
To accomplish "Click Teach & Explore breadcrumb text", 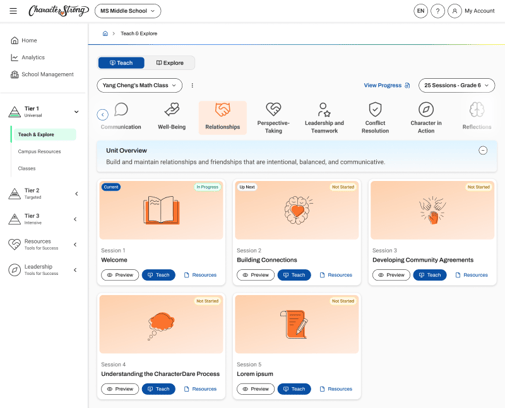I will point(139,33).
